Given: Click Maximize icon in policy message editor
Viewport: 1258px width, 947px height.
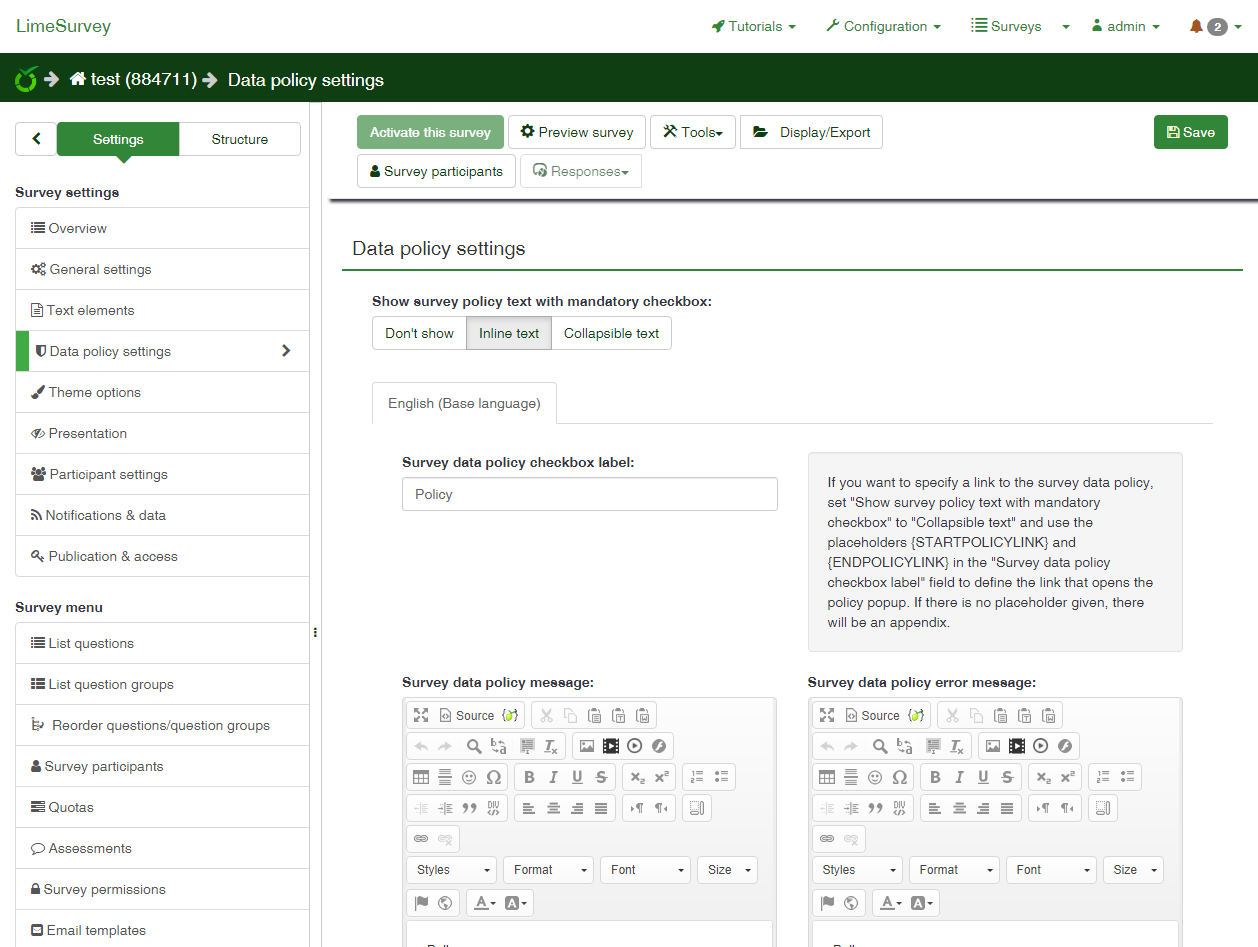Looking at the screenshot, I should (421, 715).
